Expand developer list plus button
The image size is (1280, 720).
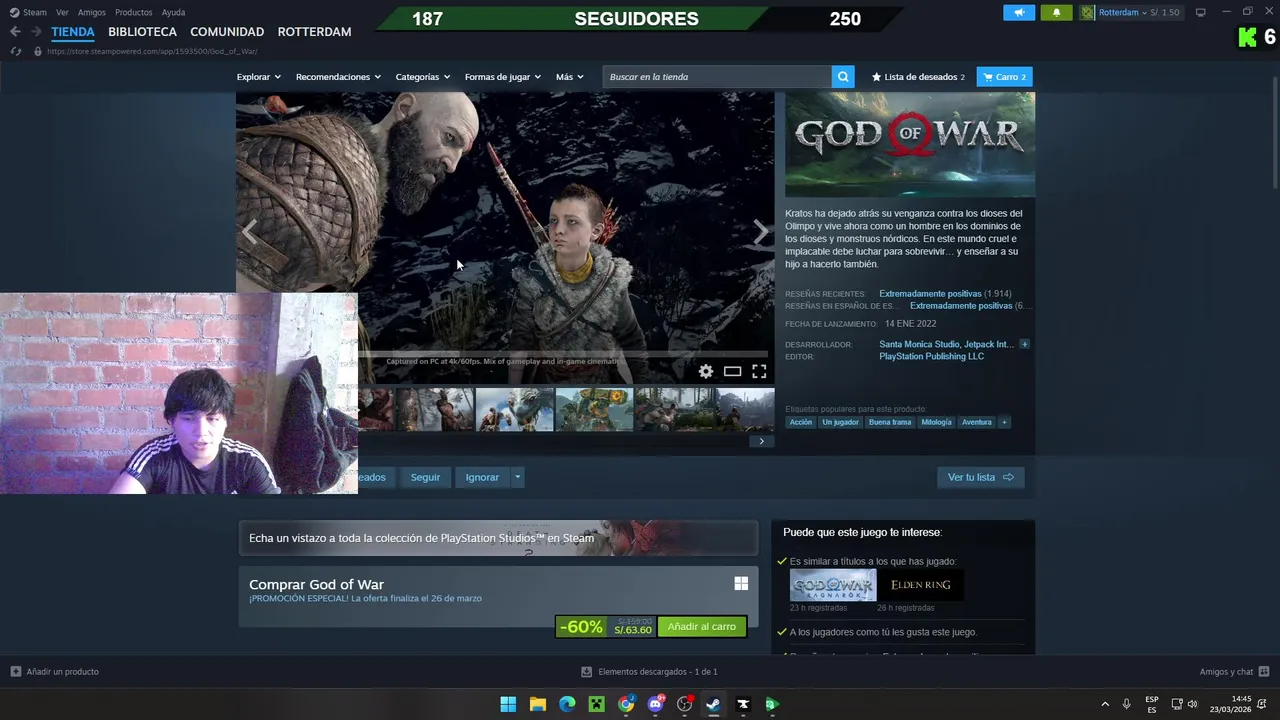(1024, 344)
